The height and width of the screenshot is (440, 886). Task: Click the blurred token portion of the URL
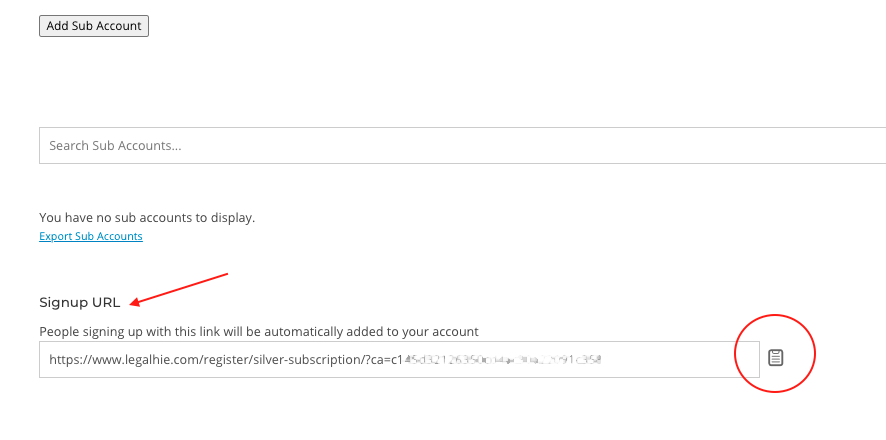click(x=503, y=359)
